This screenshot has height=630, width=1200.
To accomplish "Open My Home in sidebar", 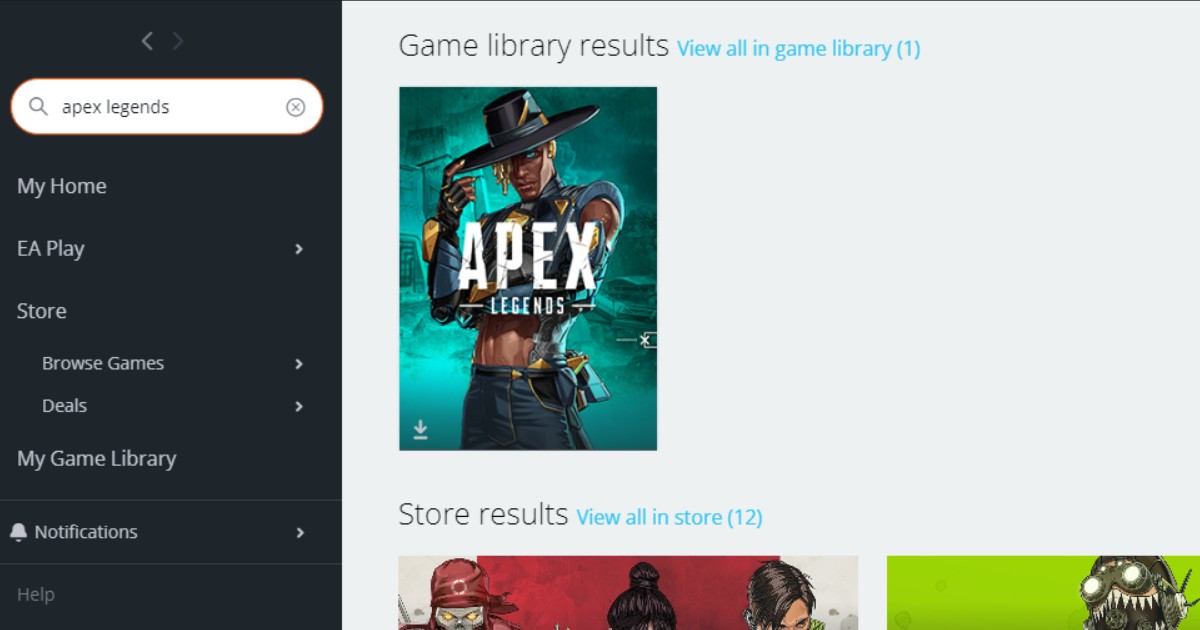I will [x=62, y=186].
